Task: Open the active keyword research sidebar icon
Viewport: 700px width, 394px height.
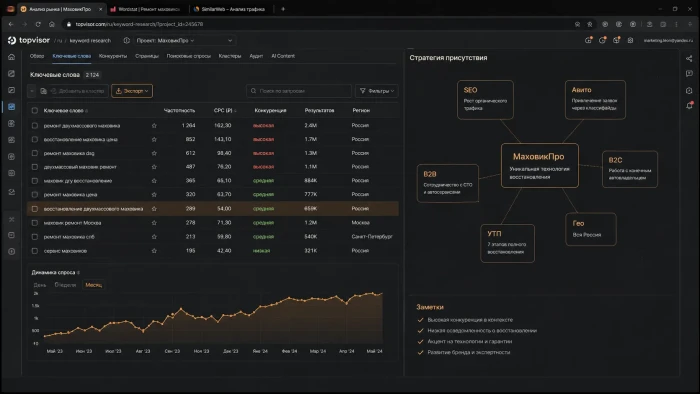Action: (12, 107)
